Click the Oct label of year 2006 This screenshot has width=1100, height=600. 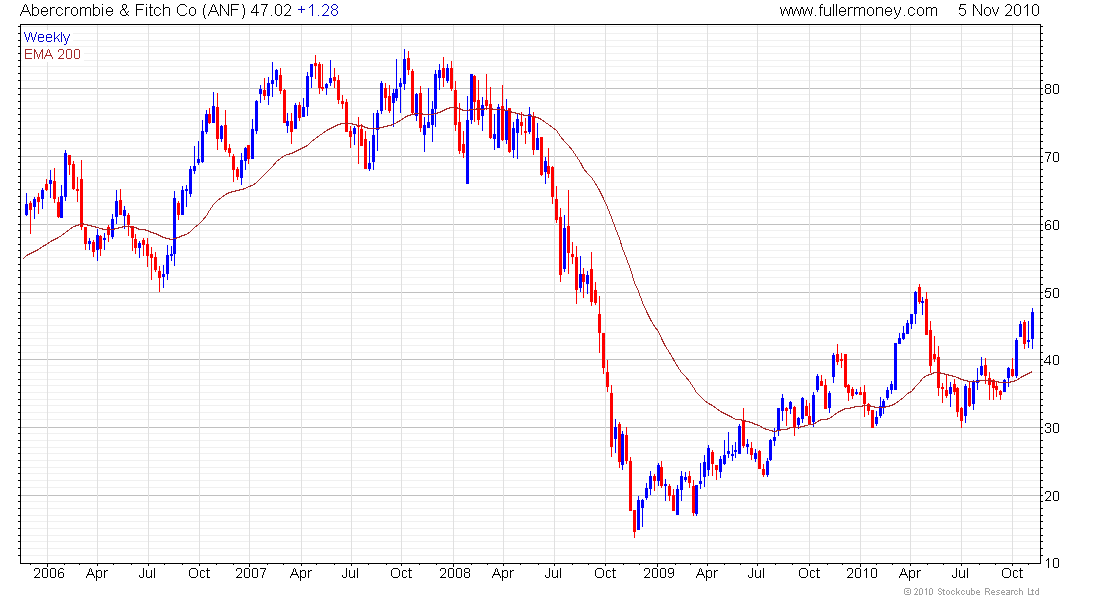pyautogui.click(x=199, y=573)
